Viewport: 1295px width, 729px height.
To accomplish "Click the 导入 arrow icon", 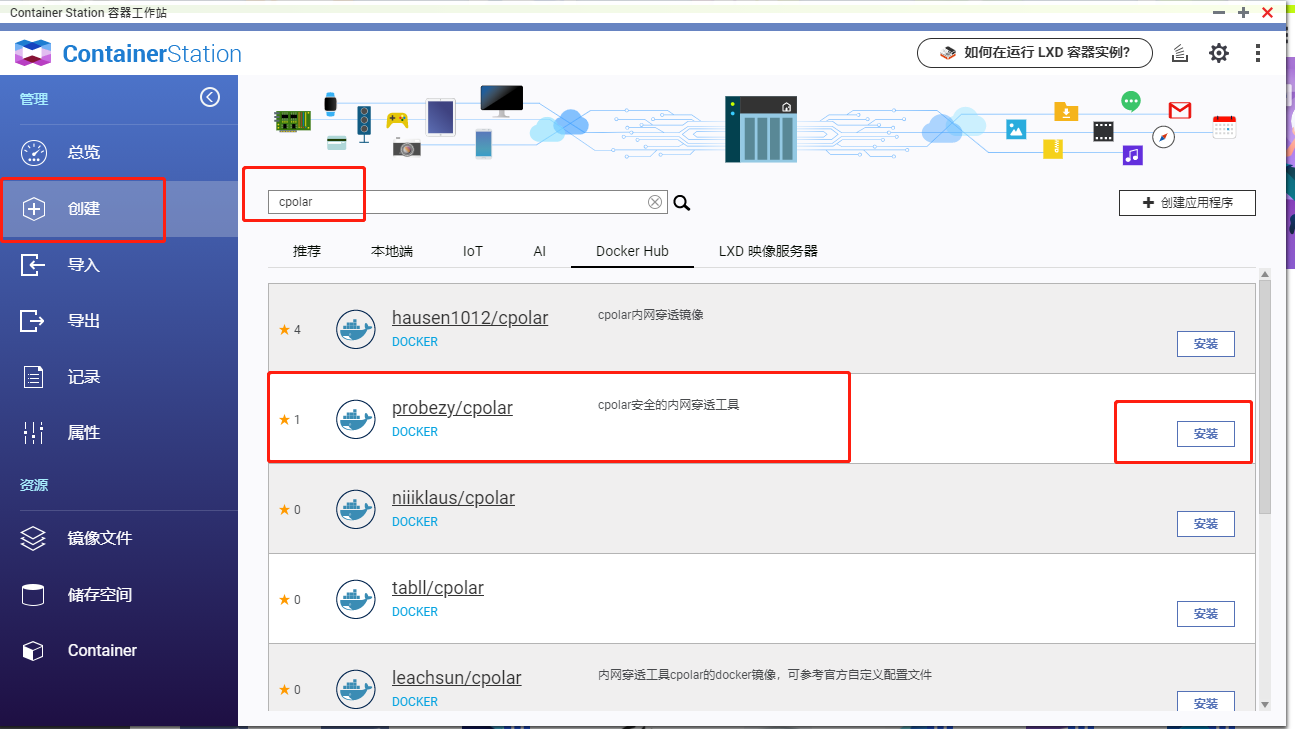I will click(34, 265).
